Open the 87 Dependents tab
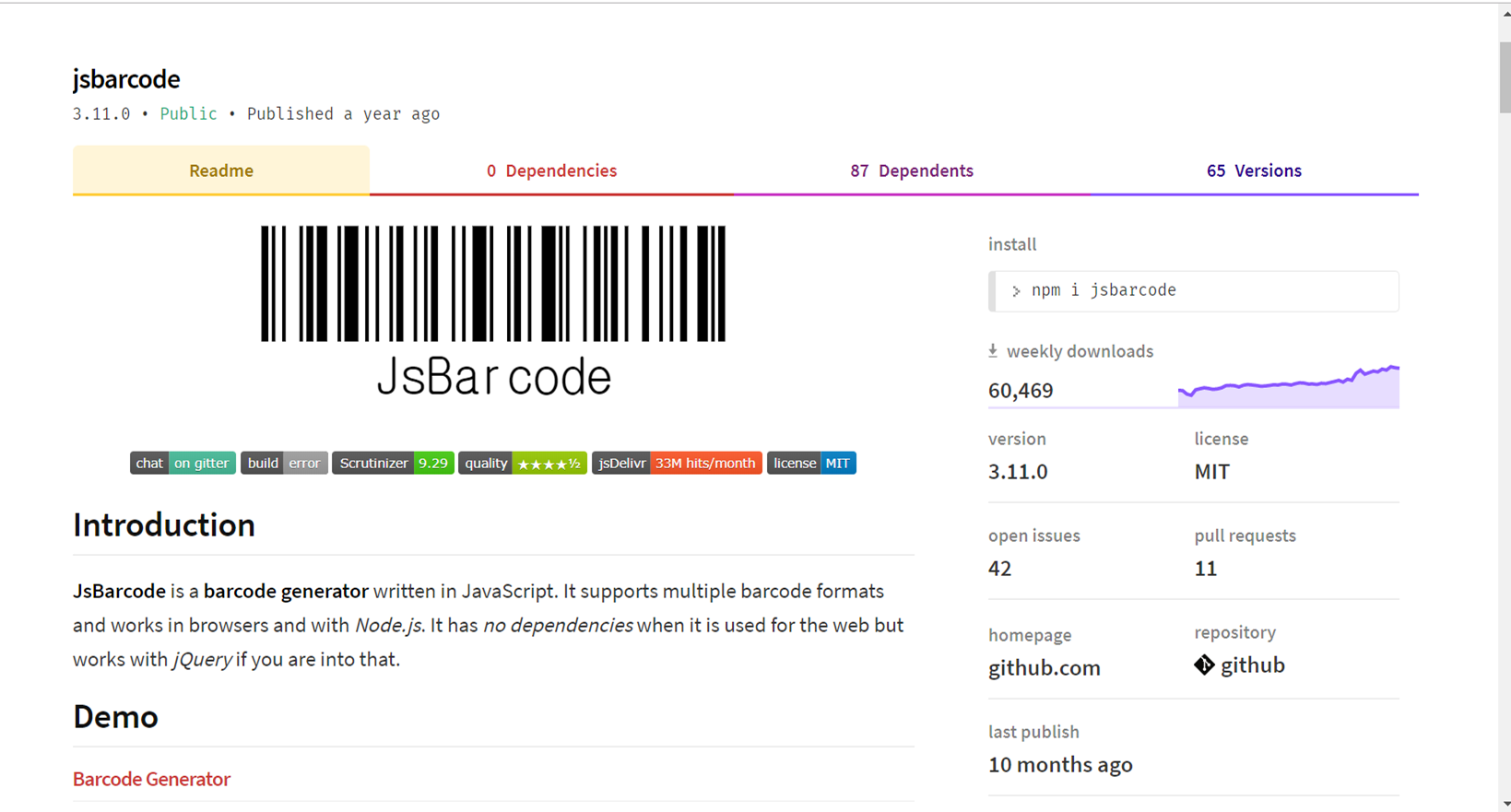 pos(912,171)
